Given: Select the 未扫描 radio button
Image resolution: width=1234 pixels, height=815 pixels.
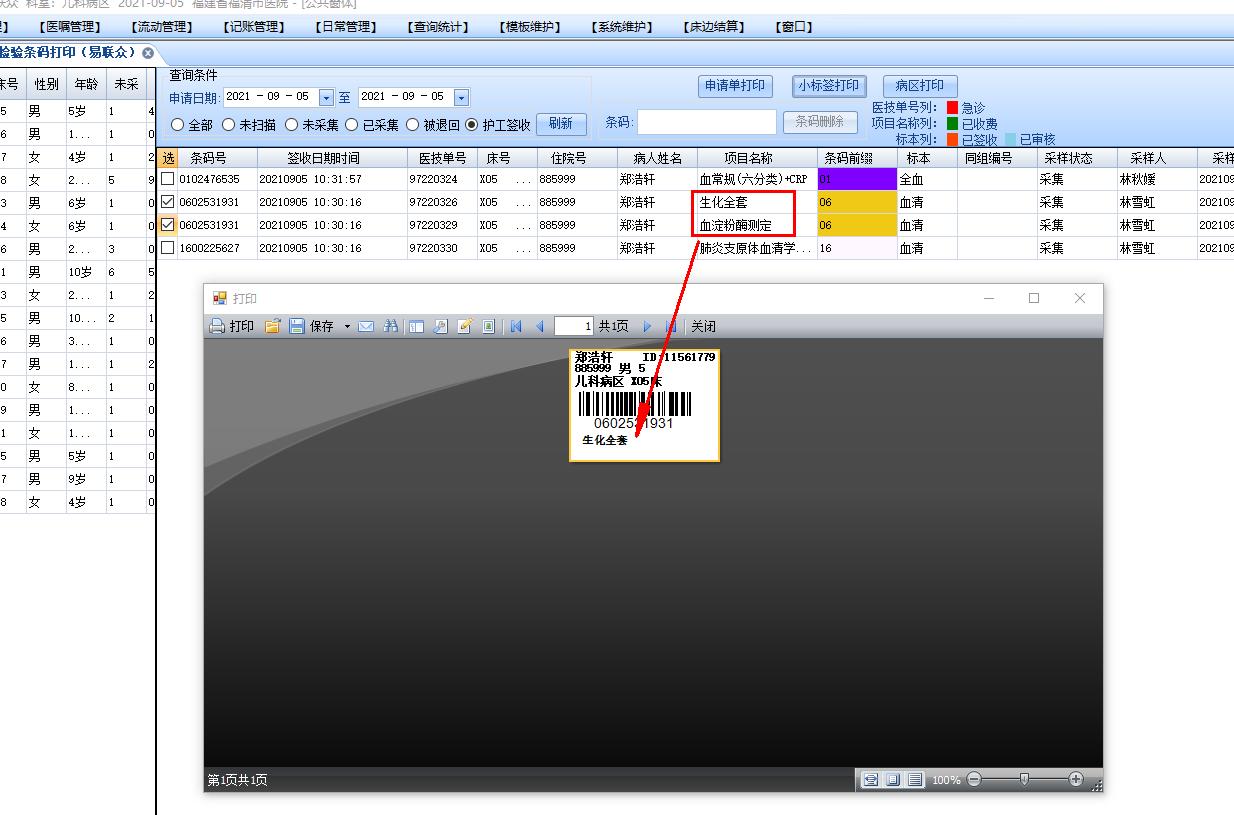Looking at the screenshot, I should coord(229,125).
